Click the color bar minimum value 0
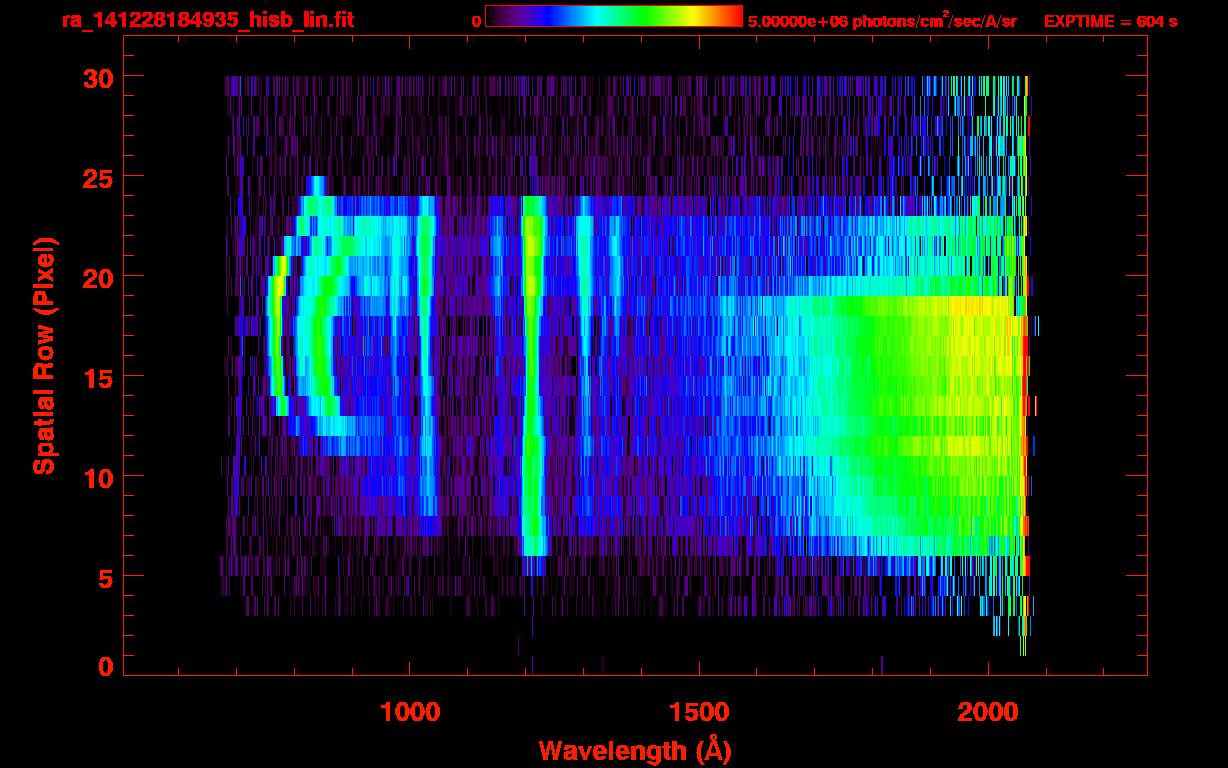Viewport: 1228px width, 768px height. coord(476,21)
